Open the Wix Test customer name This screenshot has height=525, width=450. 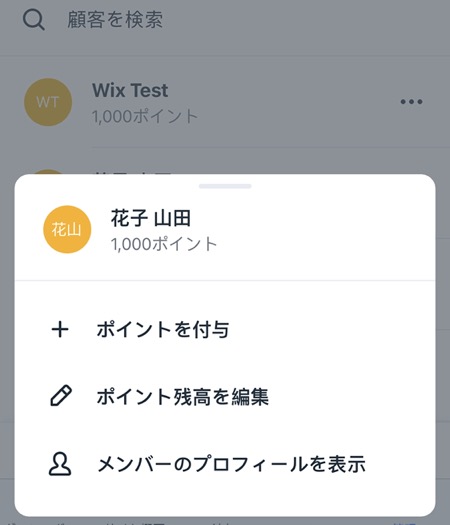click(130, 90)
